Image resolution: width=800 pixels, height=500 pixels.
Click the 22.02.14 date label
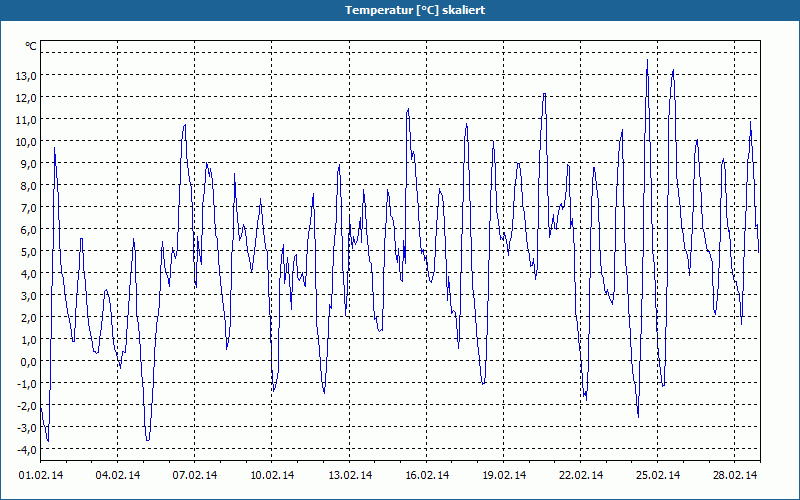[x=581, y=475]
